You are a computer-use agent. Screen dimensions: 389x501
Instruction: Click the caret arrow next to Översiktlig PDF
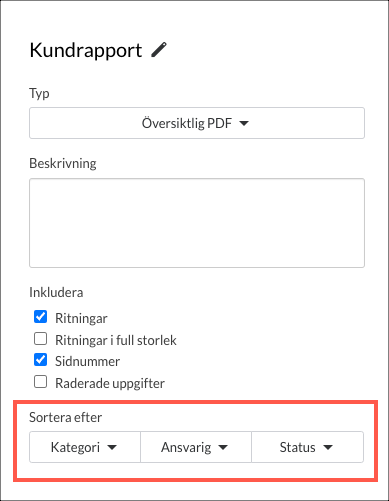(244, 124)
